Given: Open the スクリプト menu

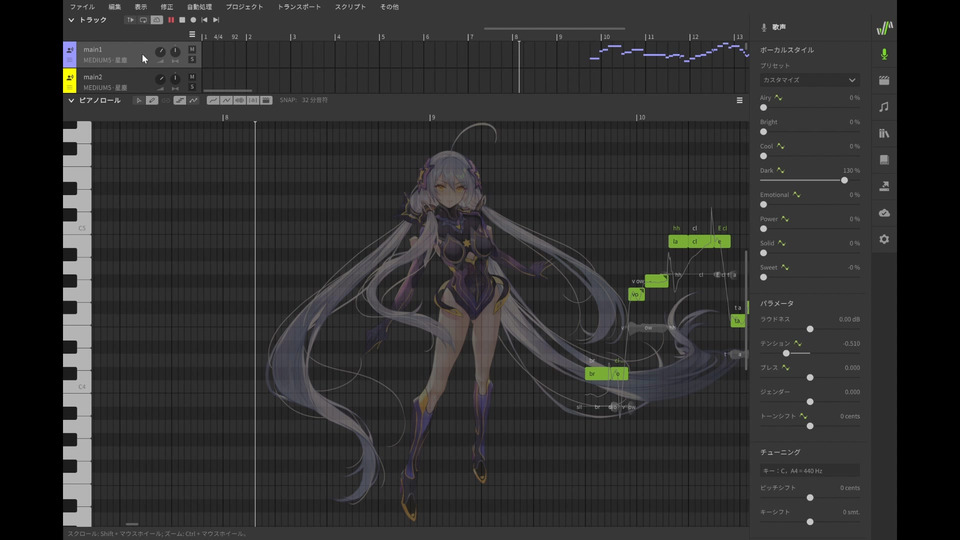Looking at the screenshot, I should click(x=350, y=7).
